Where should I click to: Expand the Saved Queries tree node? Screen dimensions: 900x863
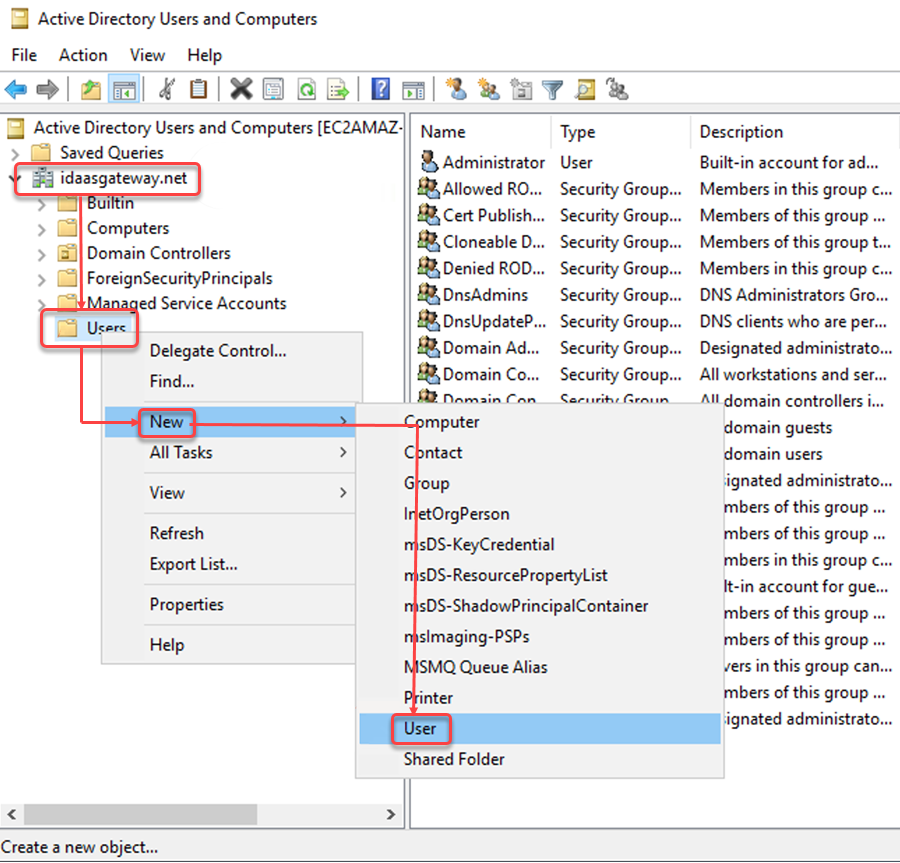point(15,153)
